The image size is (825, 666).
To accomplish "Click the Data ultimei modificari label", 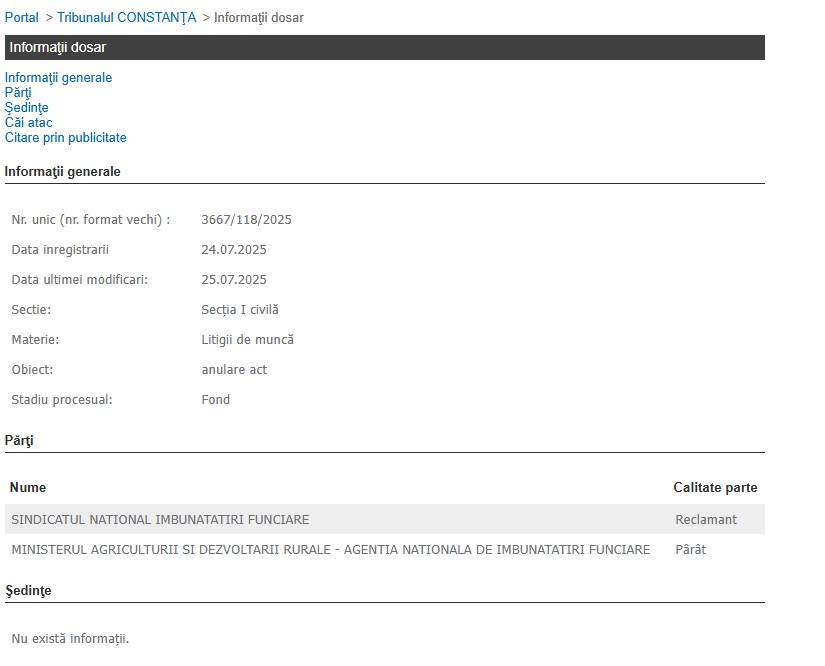I will coord(79,279).
